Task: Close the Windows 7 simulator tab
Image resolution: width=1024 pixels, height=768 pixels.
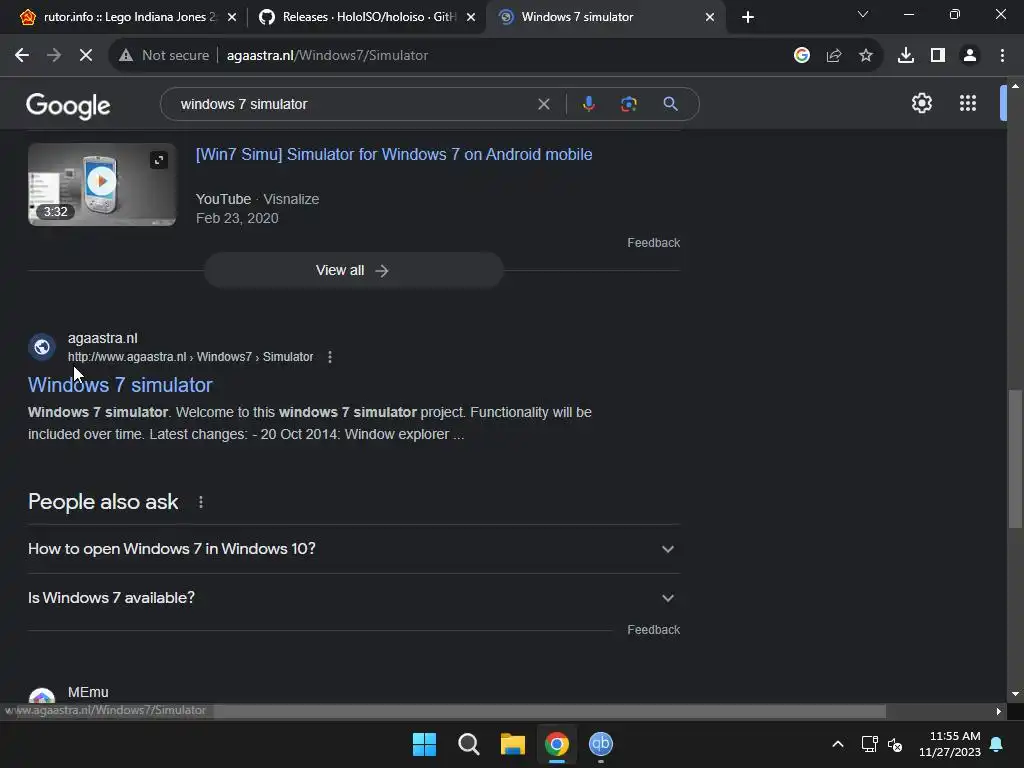Action: (710, 17)
